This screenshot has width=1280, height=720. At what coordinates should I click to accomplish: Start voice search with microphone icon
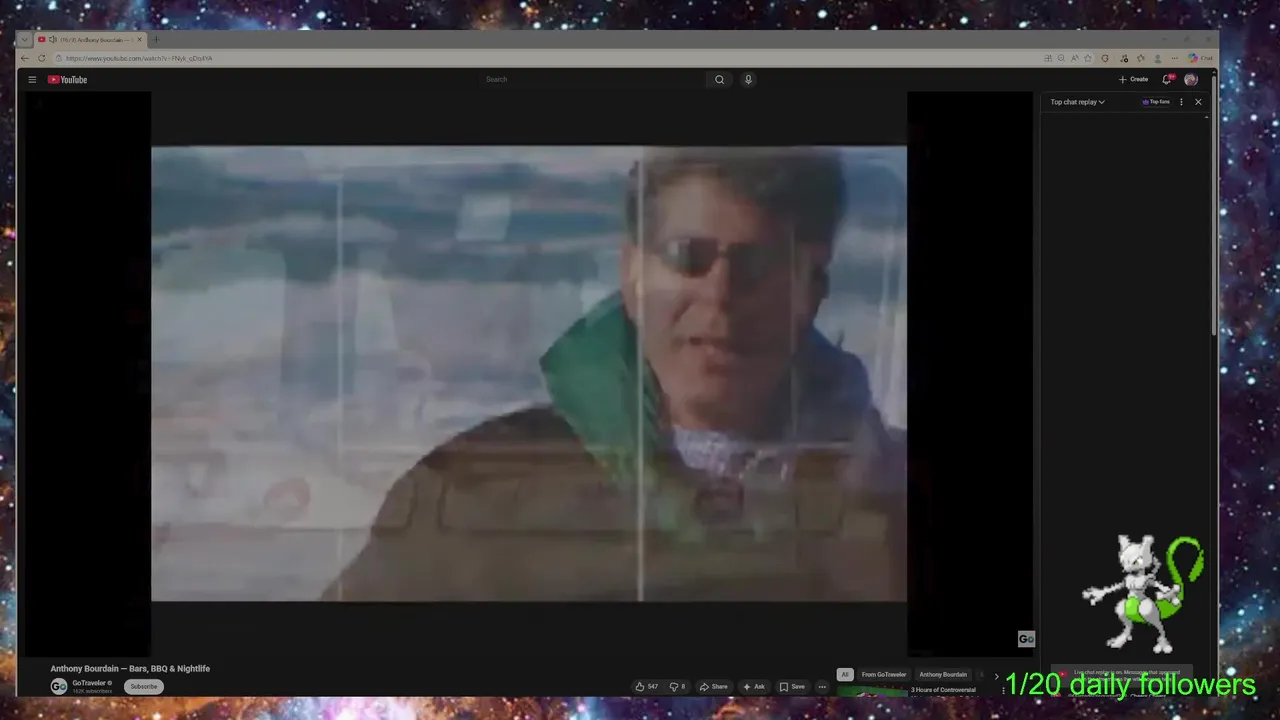[x=748, y=79]
